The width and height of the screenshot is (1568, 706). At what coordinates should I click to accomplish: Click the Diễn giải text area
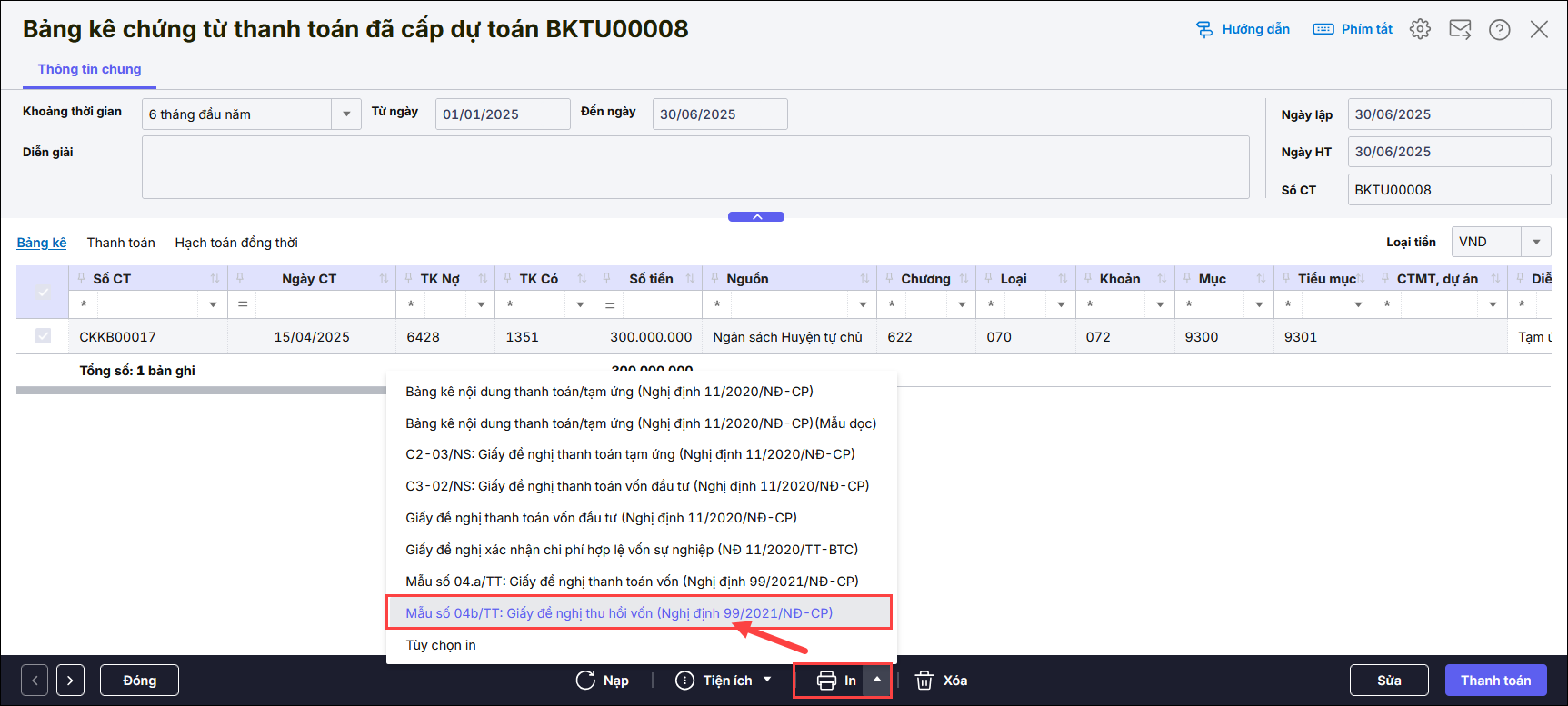pyautogui.click(x=695, y=167)
